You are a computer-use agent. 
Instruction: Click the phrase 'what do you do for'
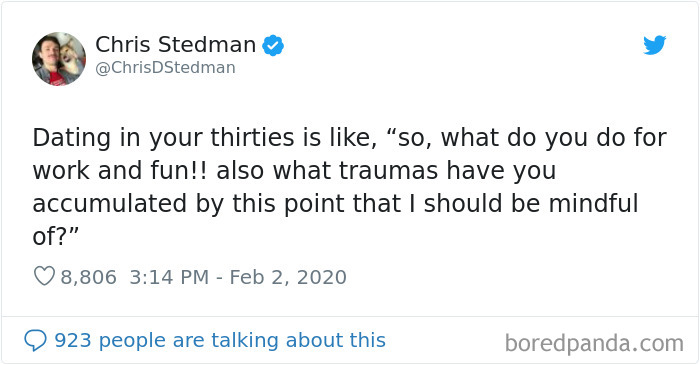(x=554, y=138)
